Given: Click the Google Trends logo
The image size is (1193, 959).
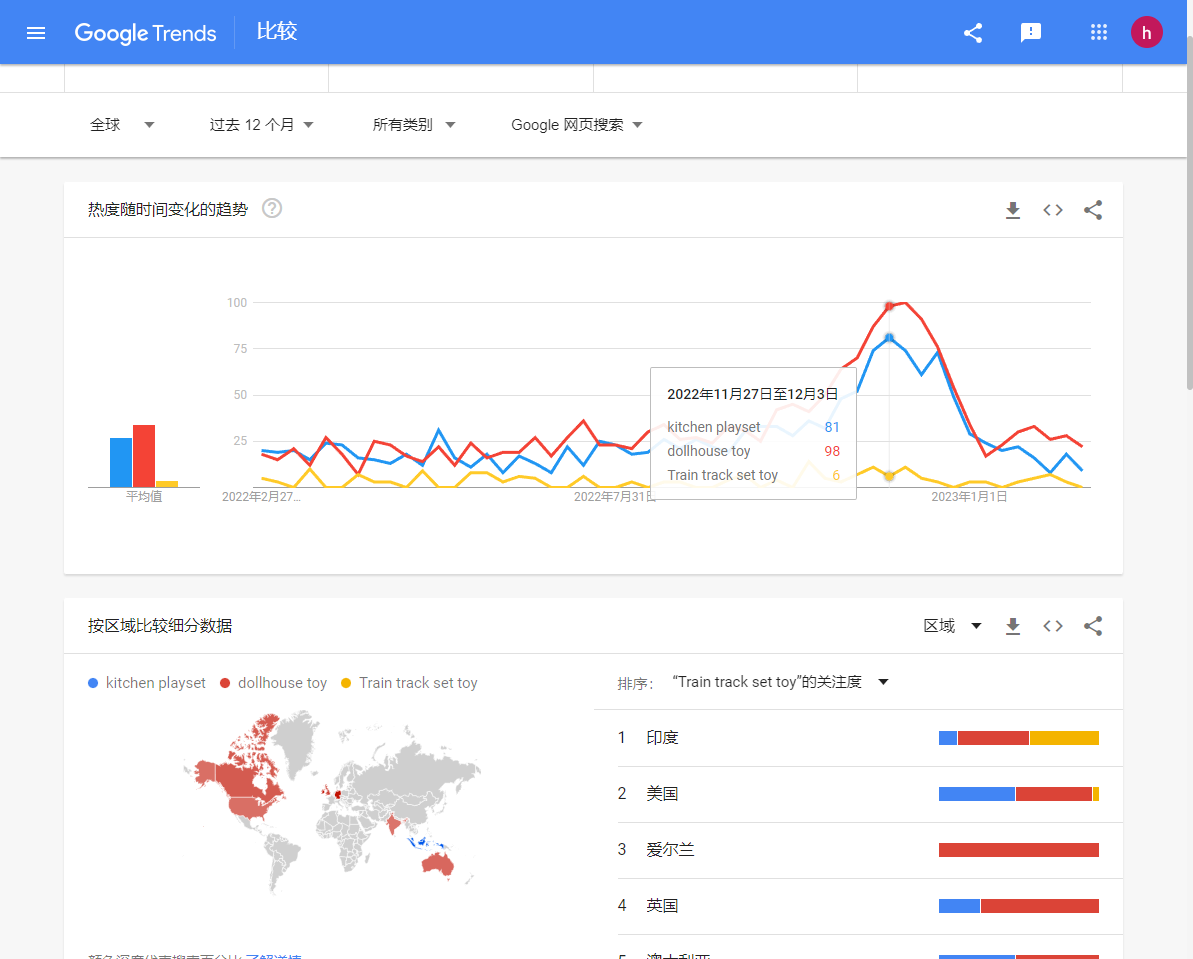Looking at the screenshot, I should click(146, 33).
